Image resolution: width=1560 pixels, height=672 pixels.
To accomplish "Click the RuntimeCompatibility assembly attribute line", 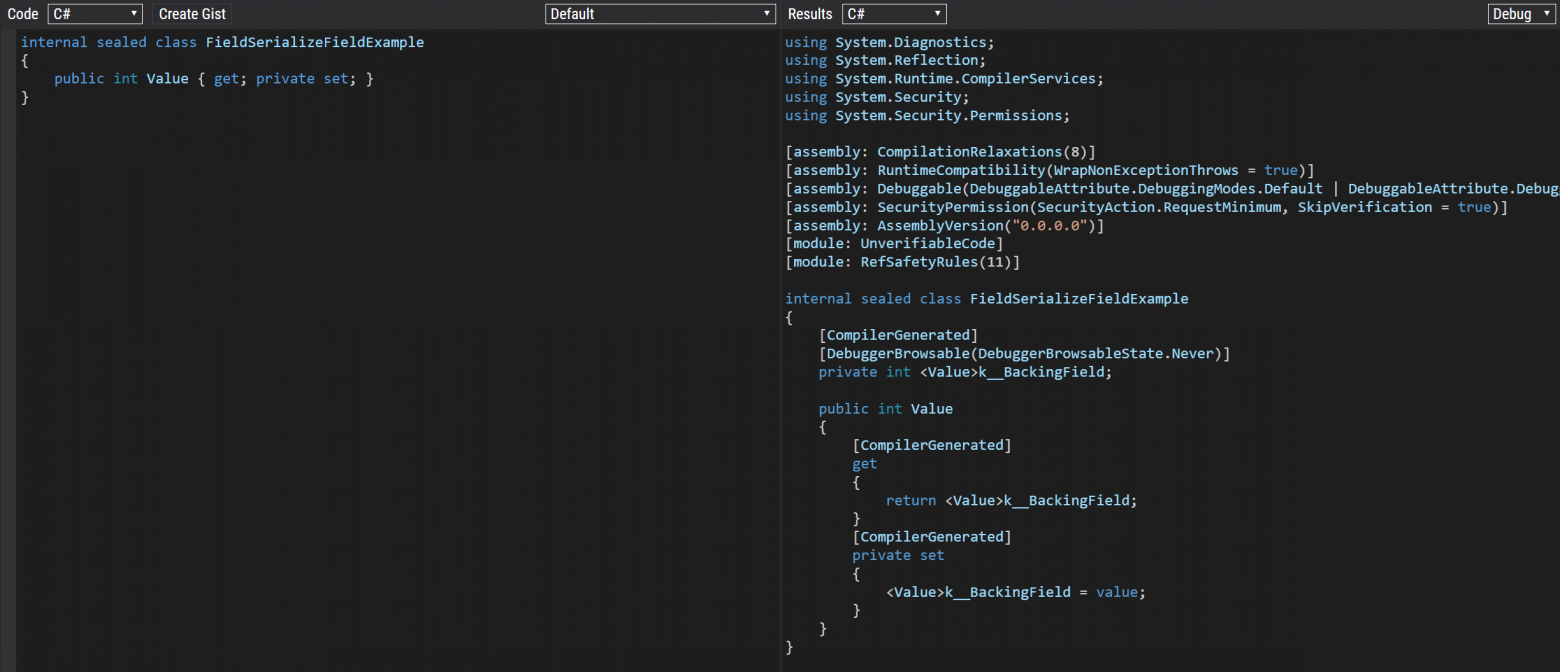I will pyautogui.click(x=1049, y=170).
